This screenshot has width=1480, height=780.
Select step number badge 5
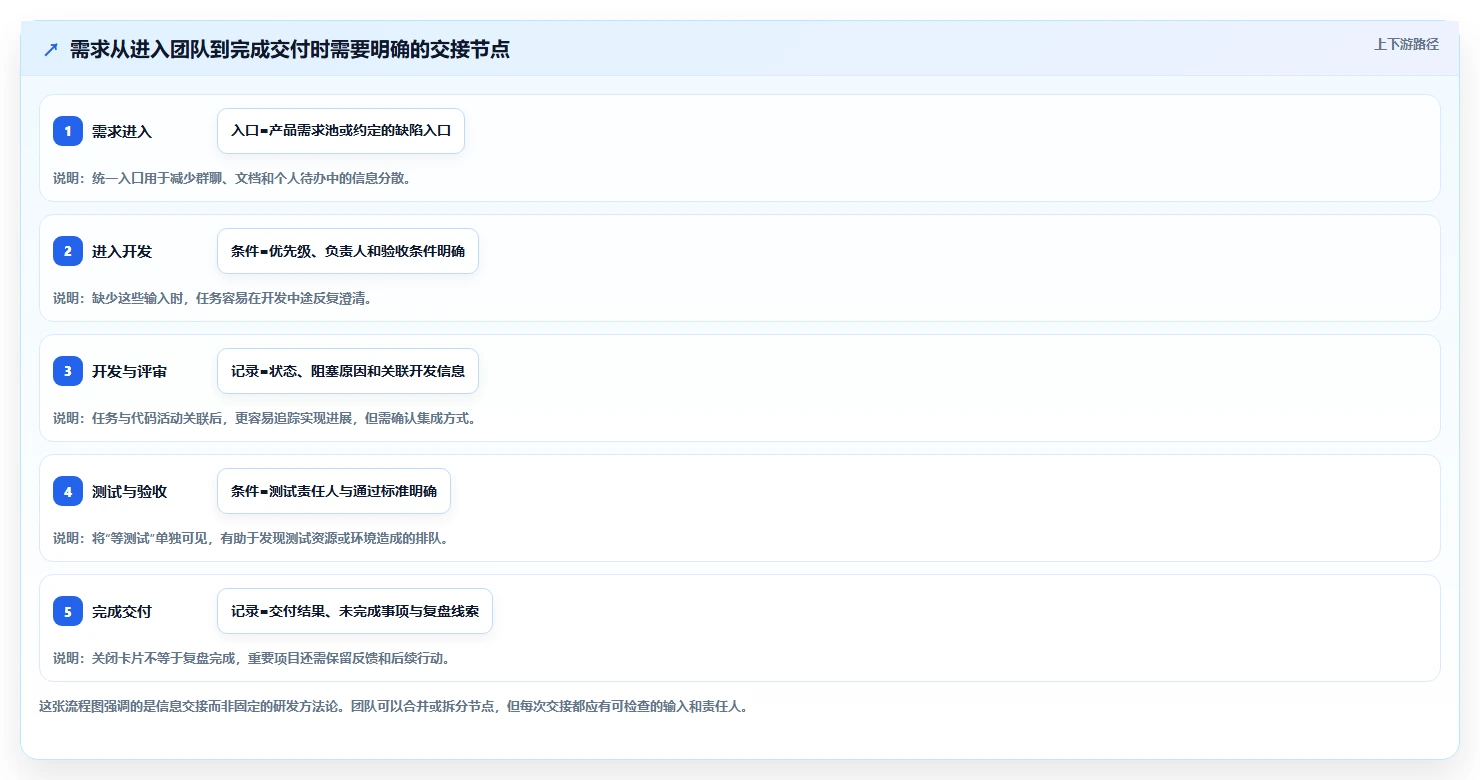[x=68, y=611]
